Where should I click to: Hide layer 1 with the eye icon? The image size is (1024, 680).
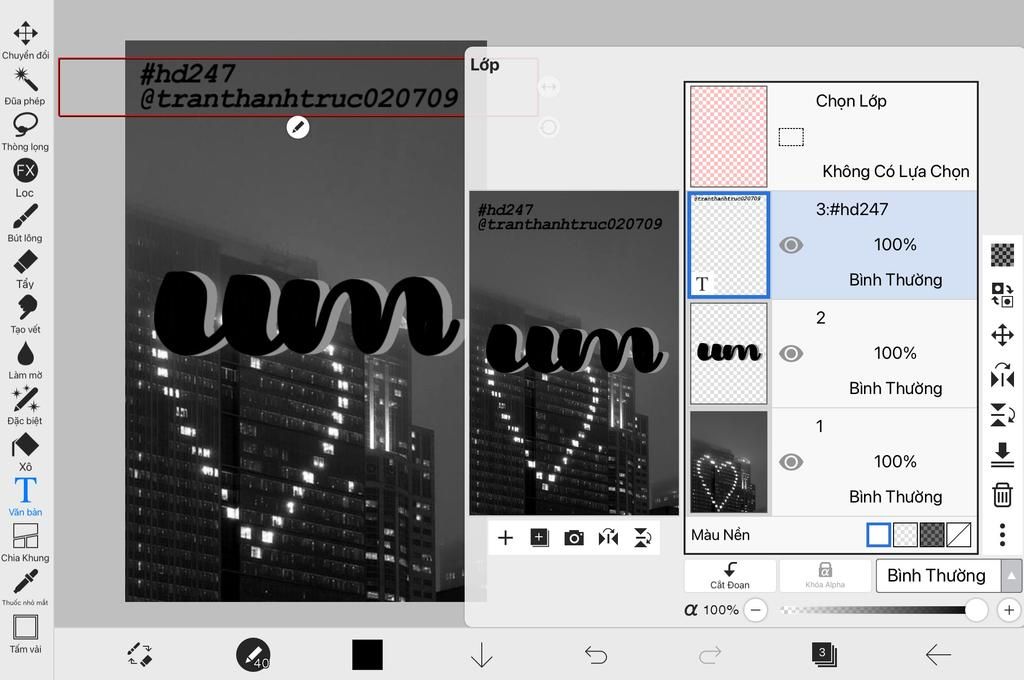[x=791, y=462]
